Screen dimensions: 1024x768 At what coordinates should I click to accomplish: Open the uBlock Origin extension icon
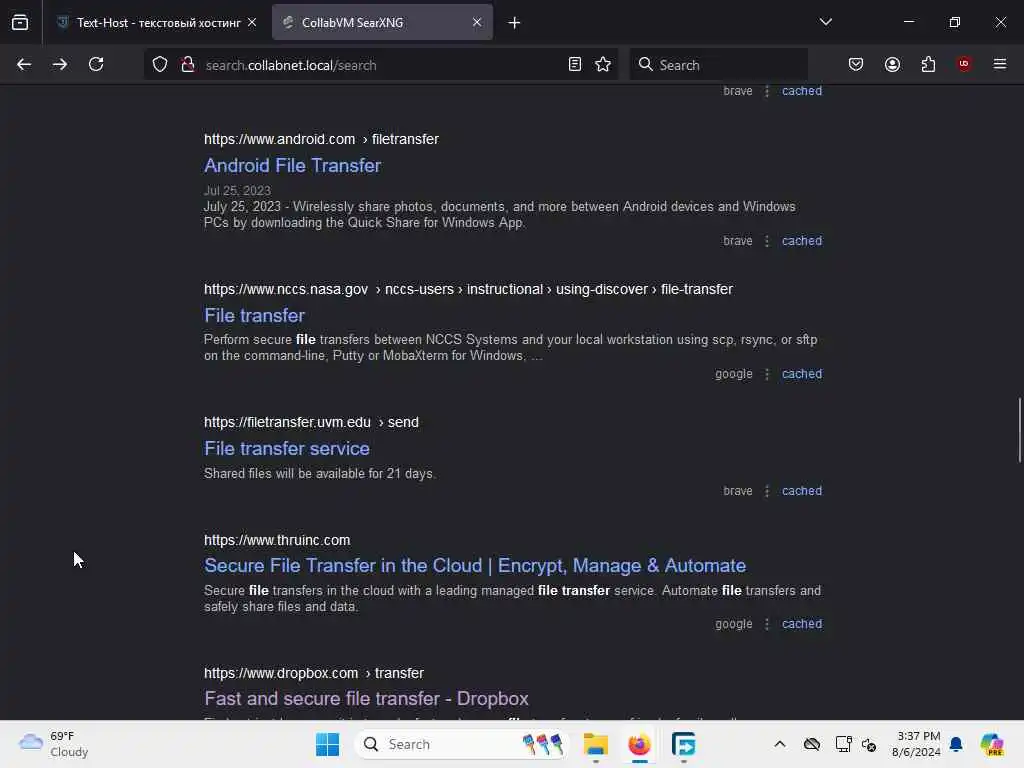coord(964,64)
